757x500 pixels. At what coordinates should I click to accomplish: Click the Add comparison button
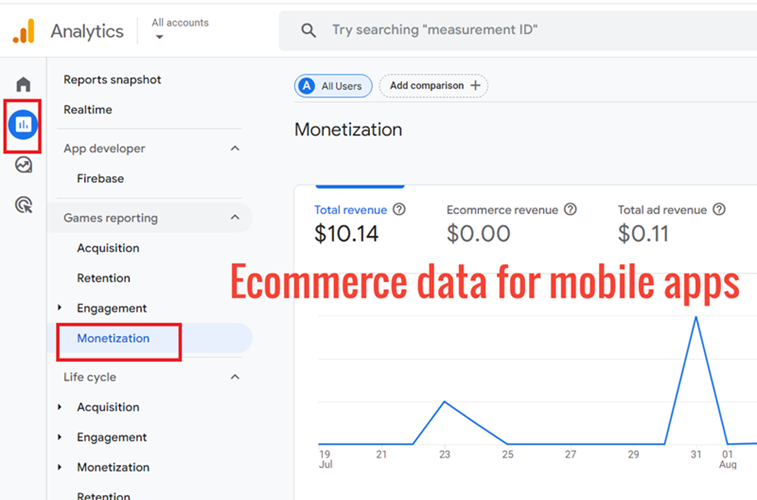coord(434,86)
